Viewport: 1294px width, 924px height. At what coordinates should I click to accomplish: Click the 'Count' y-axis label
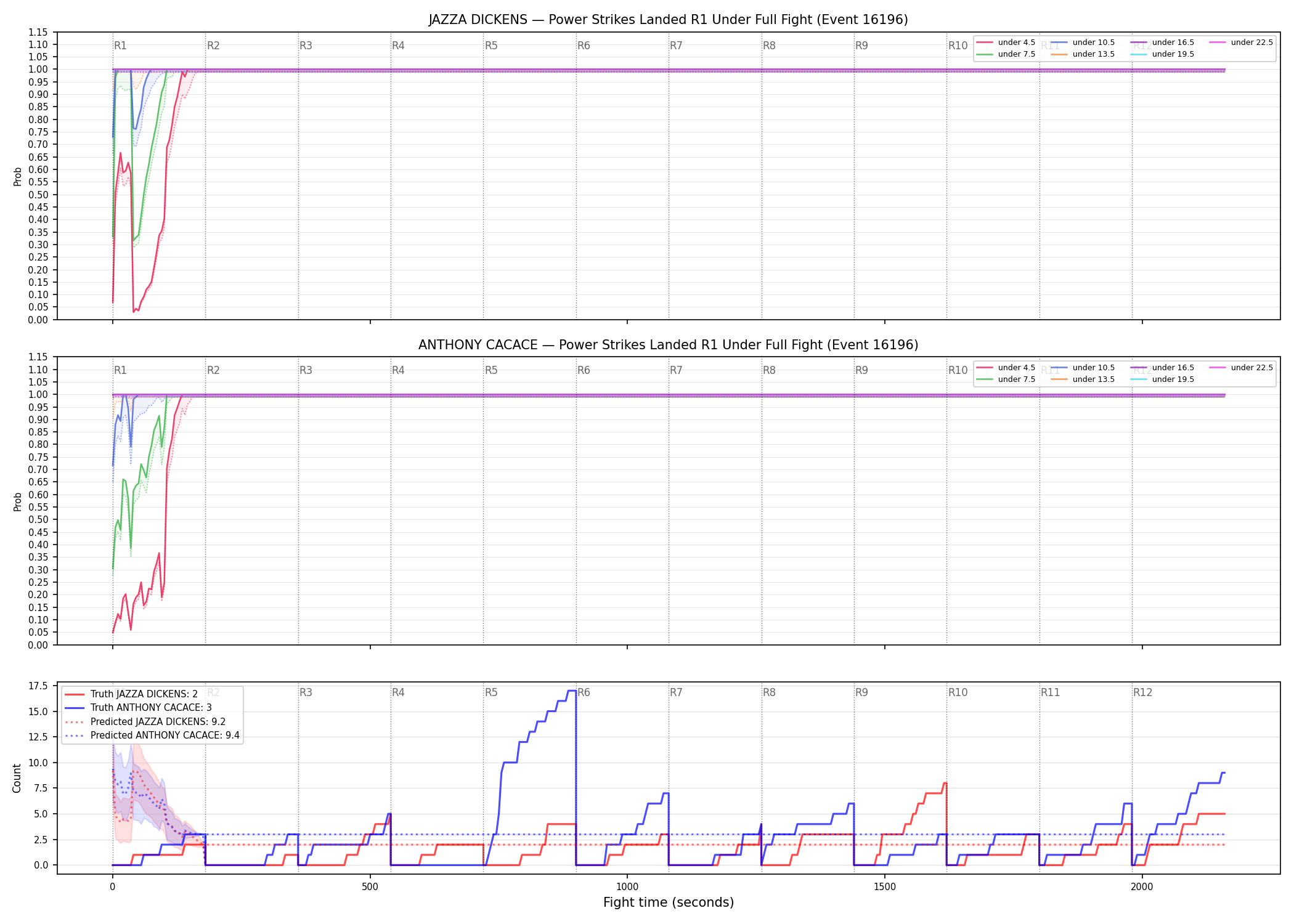coord(17,778)
